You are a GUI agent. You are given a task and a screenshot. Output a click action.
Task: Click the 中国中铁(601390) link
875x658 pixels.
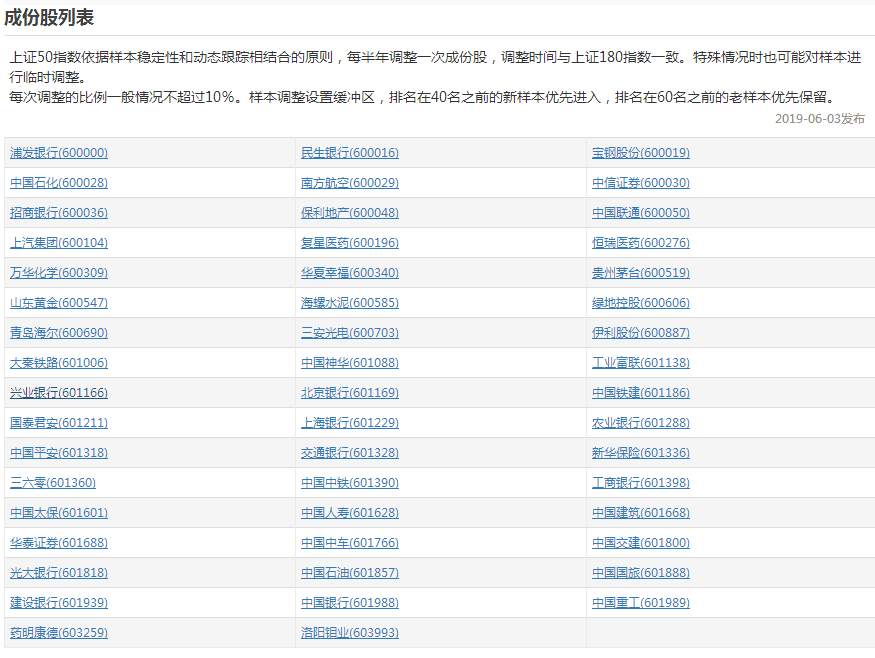pos(350,483)
